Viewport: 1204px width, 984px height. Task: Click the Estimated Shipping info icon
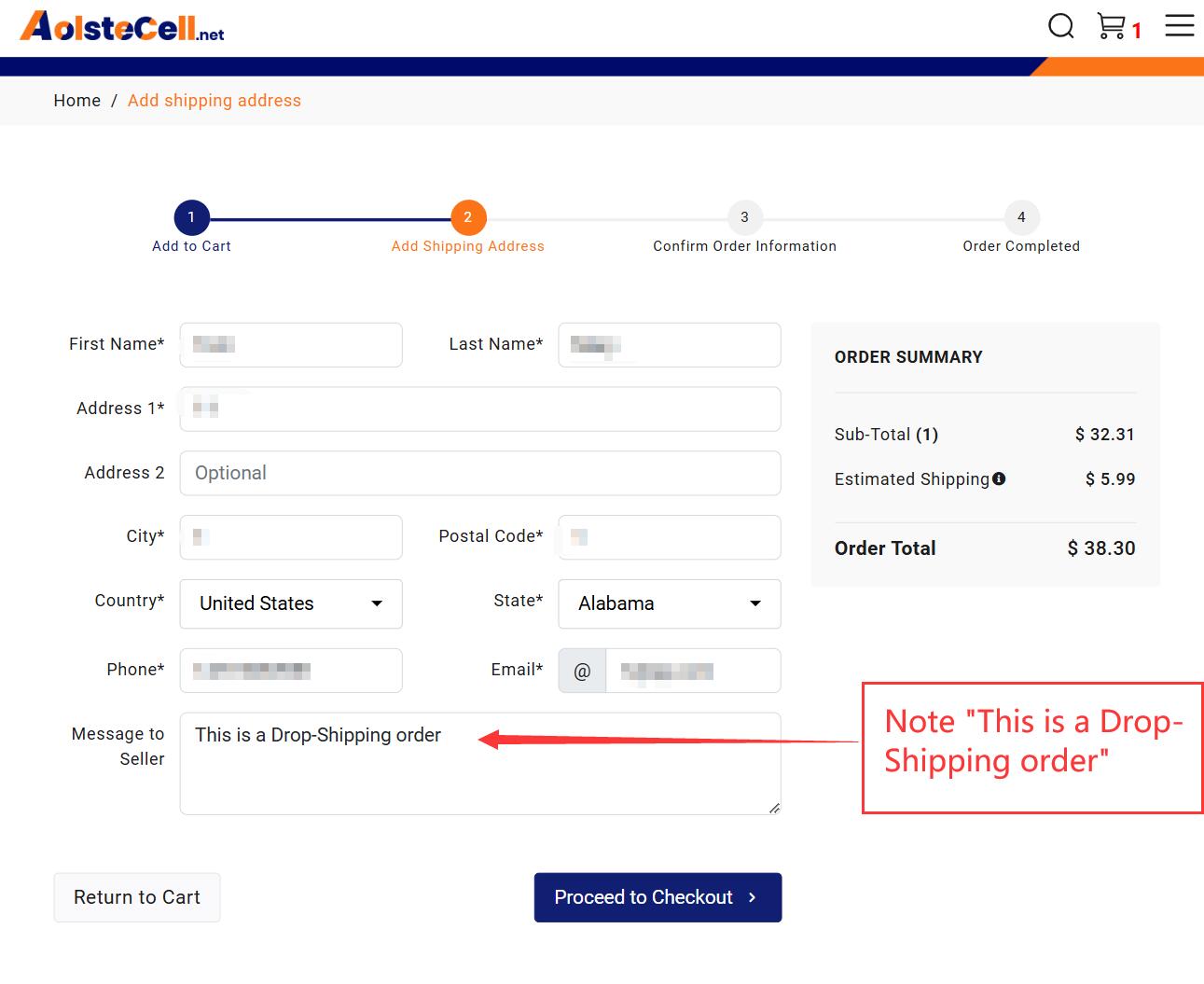[999, 478]
